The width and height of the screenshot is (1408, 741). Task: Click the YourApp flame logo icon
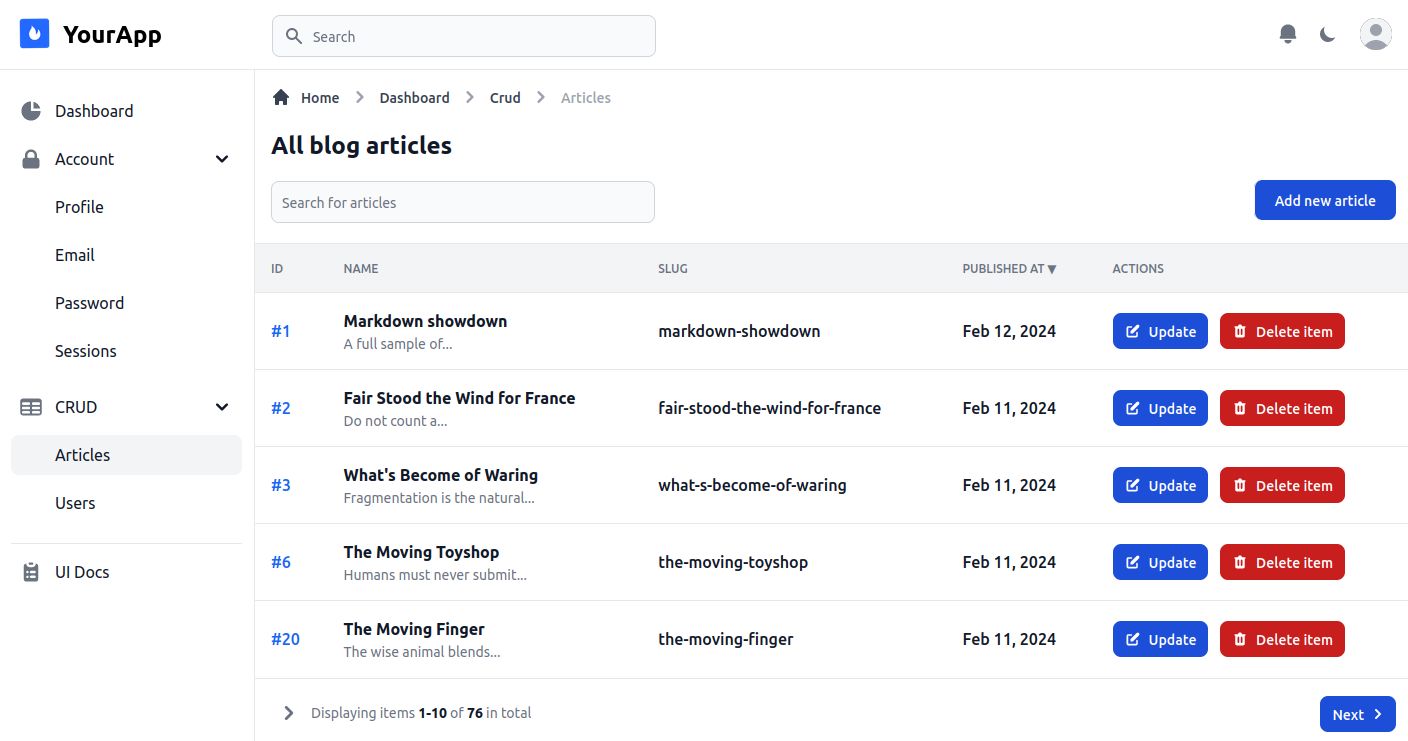[35, 34]
